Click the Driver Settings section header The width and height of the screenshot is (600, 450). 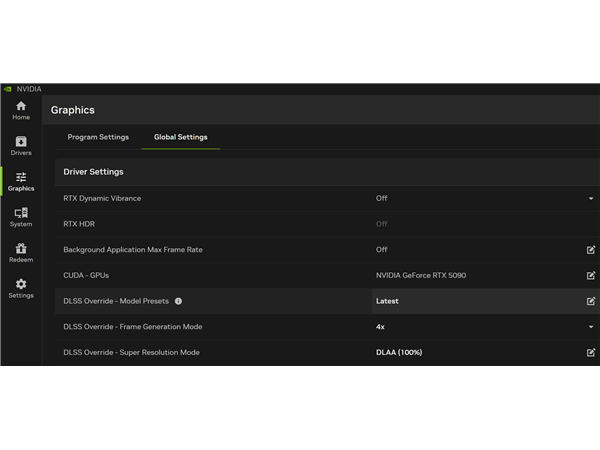pos(93,172)
